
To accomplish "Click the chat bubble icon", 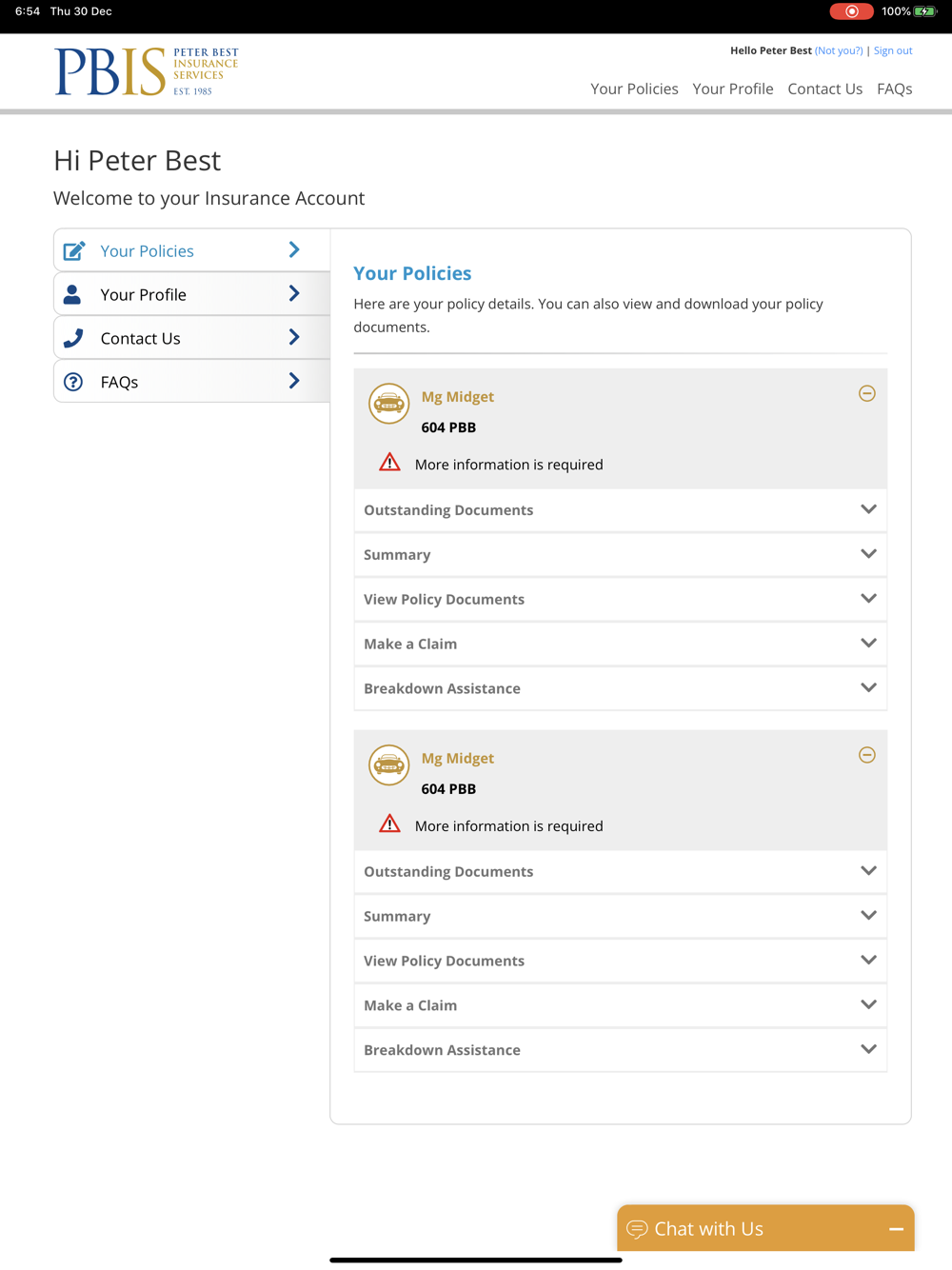I will tap(637, 1229).
